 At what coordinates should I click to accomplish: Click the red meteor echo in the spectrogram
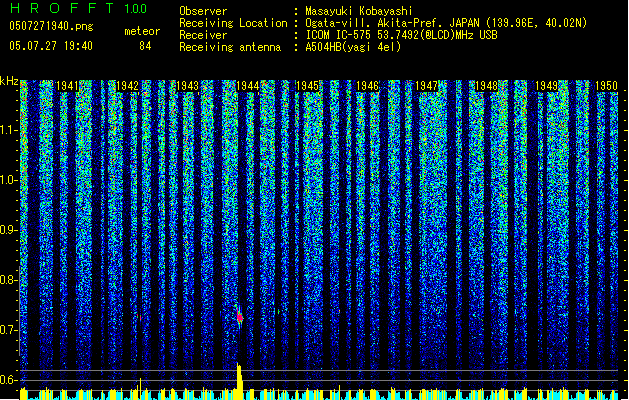click(239, 318)
